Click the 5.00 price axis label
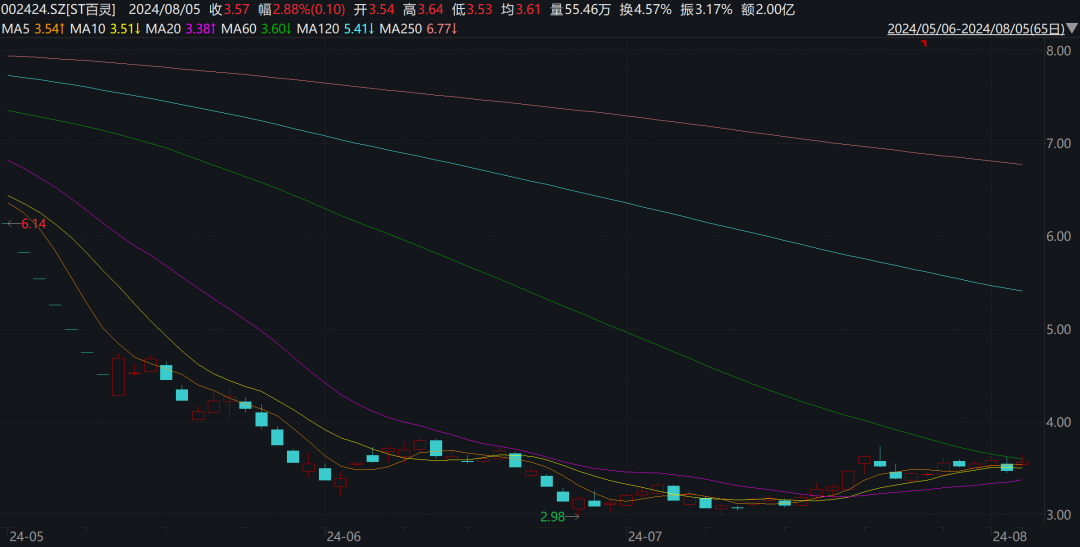Viewport: 1080px width, 547px height. click(x=1058, y=329)
